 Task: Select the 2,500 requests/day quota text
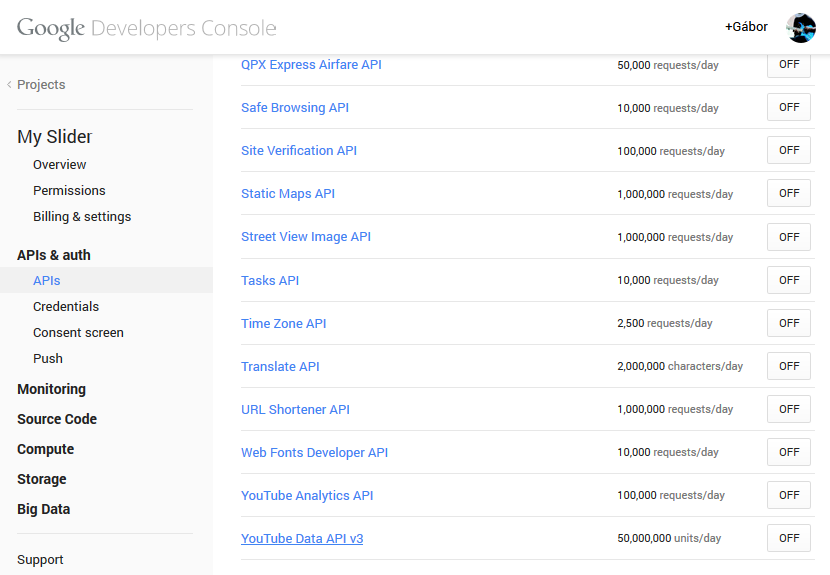click(x=664, y=323)
